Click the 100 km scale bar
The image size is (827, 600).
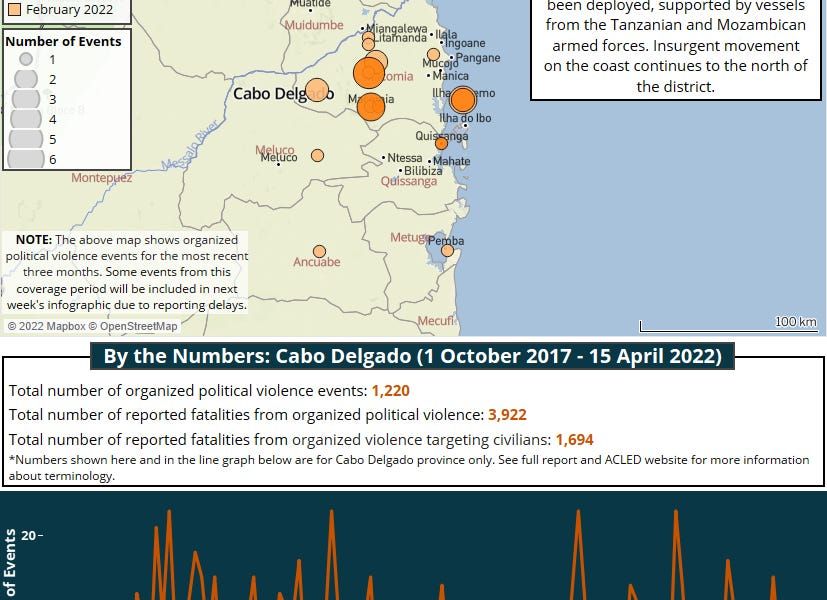tap(728, 324)
